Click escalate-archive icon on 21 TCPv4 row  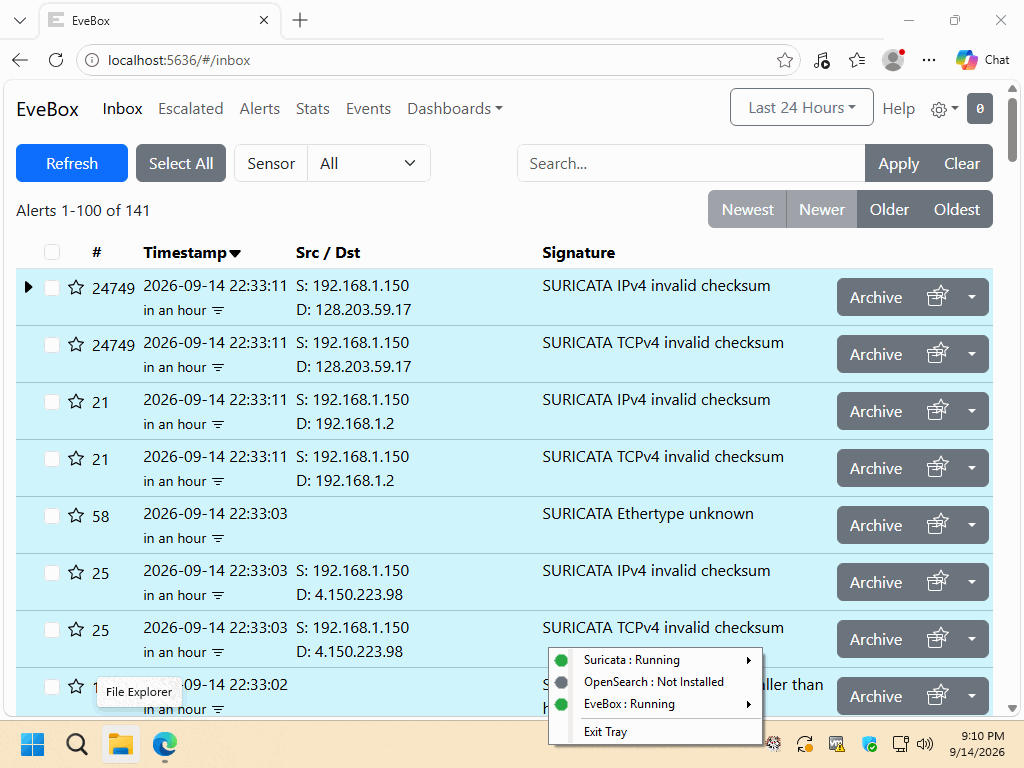[x=938, y=468]
